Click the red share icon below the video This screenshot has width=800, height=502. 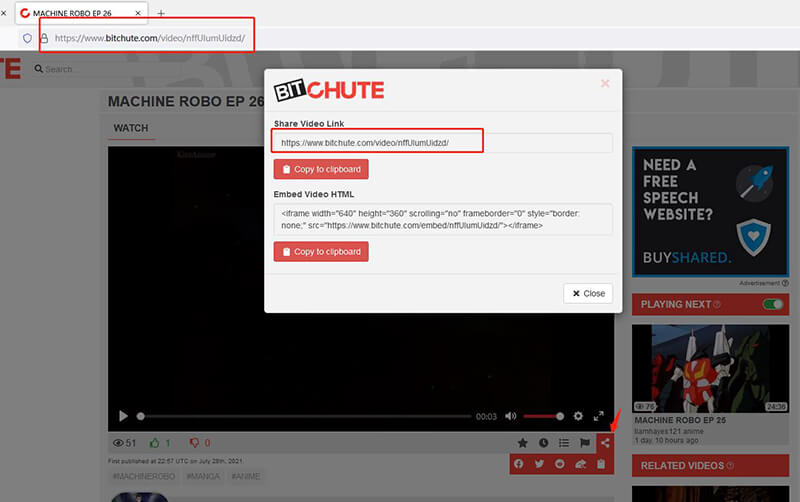[x=605, y=443]
